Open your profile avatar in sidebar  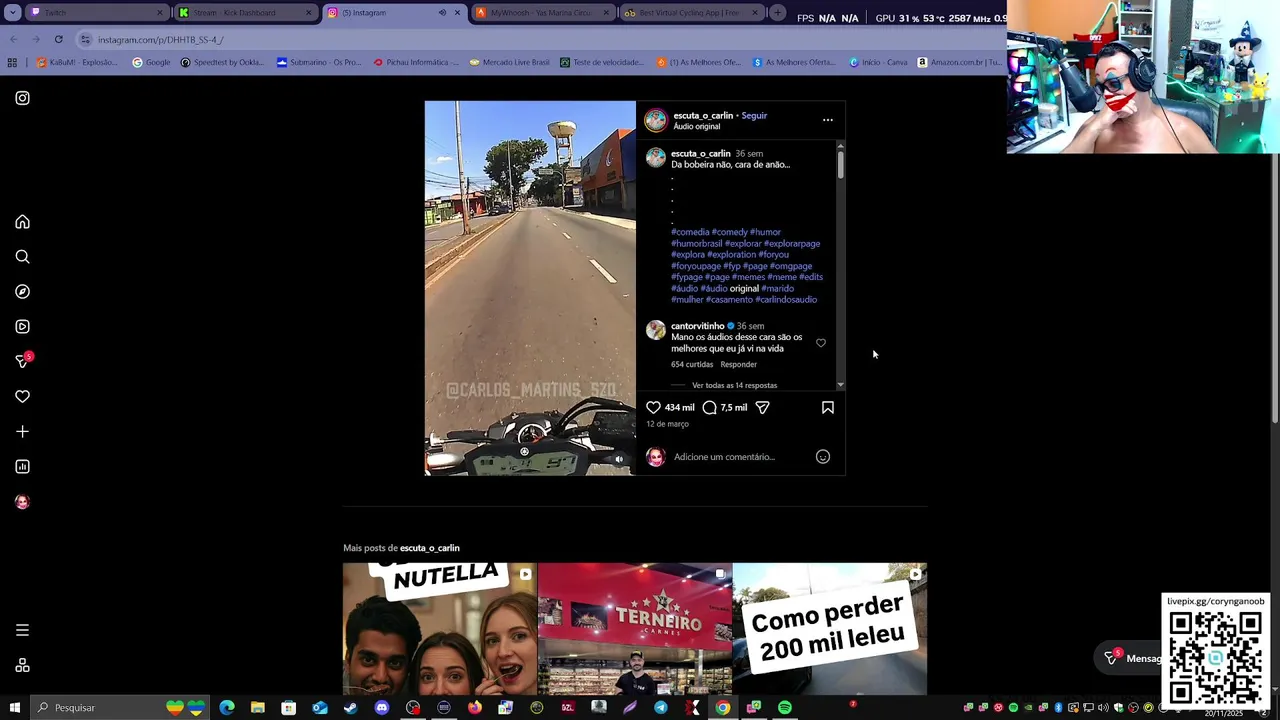click(x=22, y=502)
